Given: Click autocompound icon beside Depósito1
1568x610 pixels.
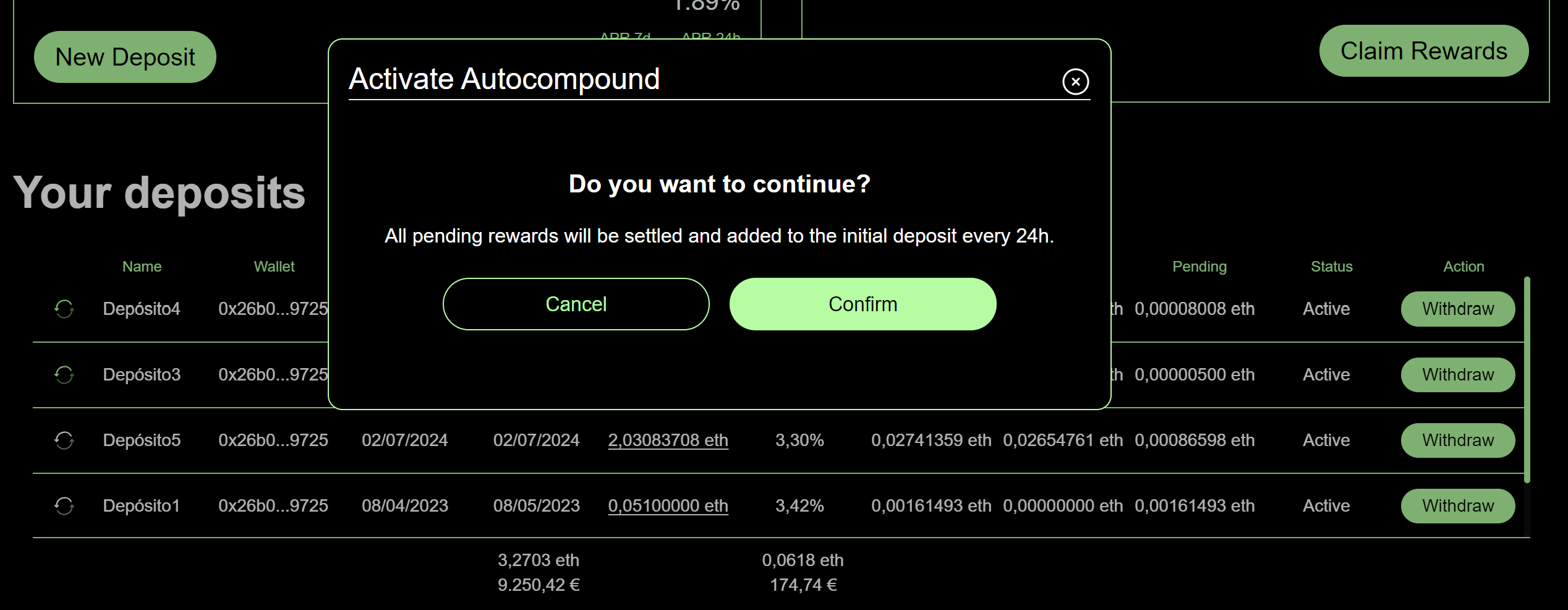Looking at the screenshot, I should [x=64, y=505].
